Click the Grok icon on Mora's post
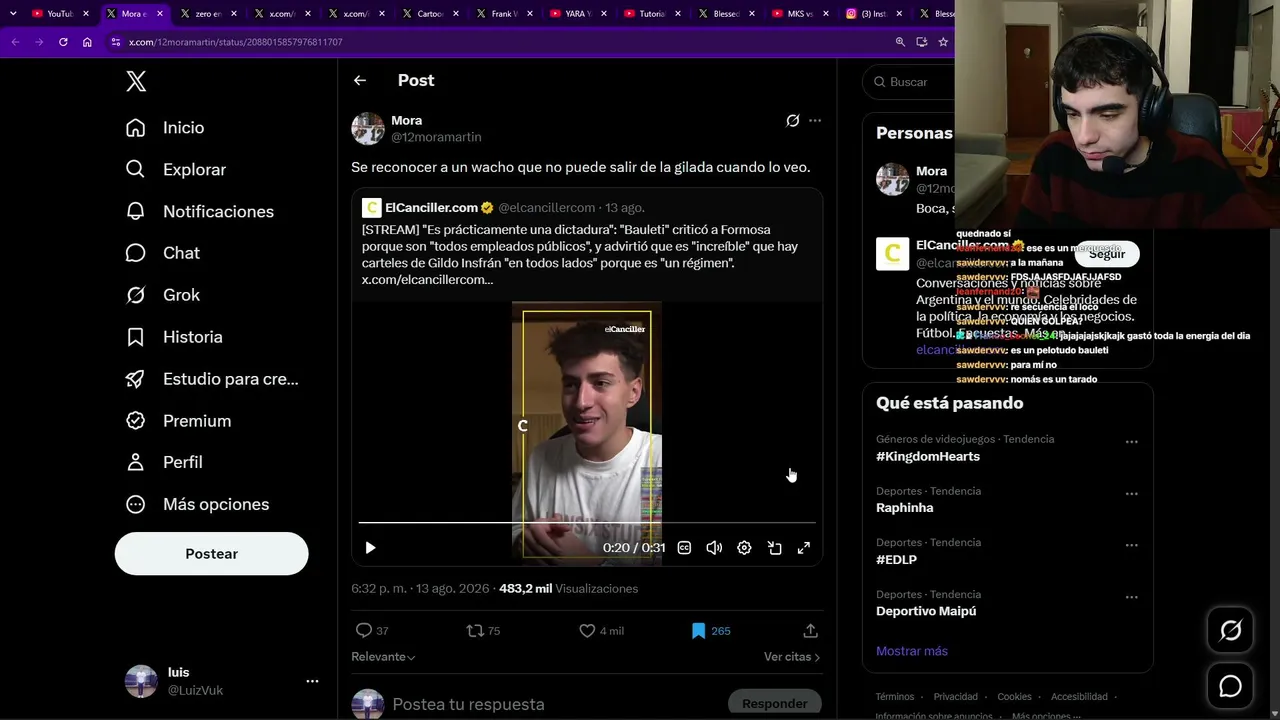The height and width of the screenshot is (720, 1280). [792, 121]
